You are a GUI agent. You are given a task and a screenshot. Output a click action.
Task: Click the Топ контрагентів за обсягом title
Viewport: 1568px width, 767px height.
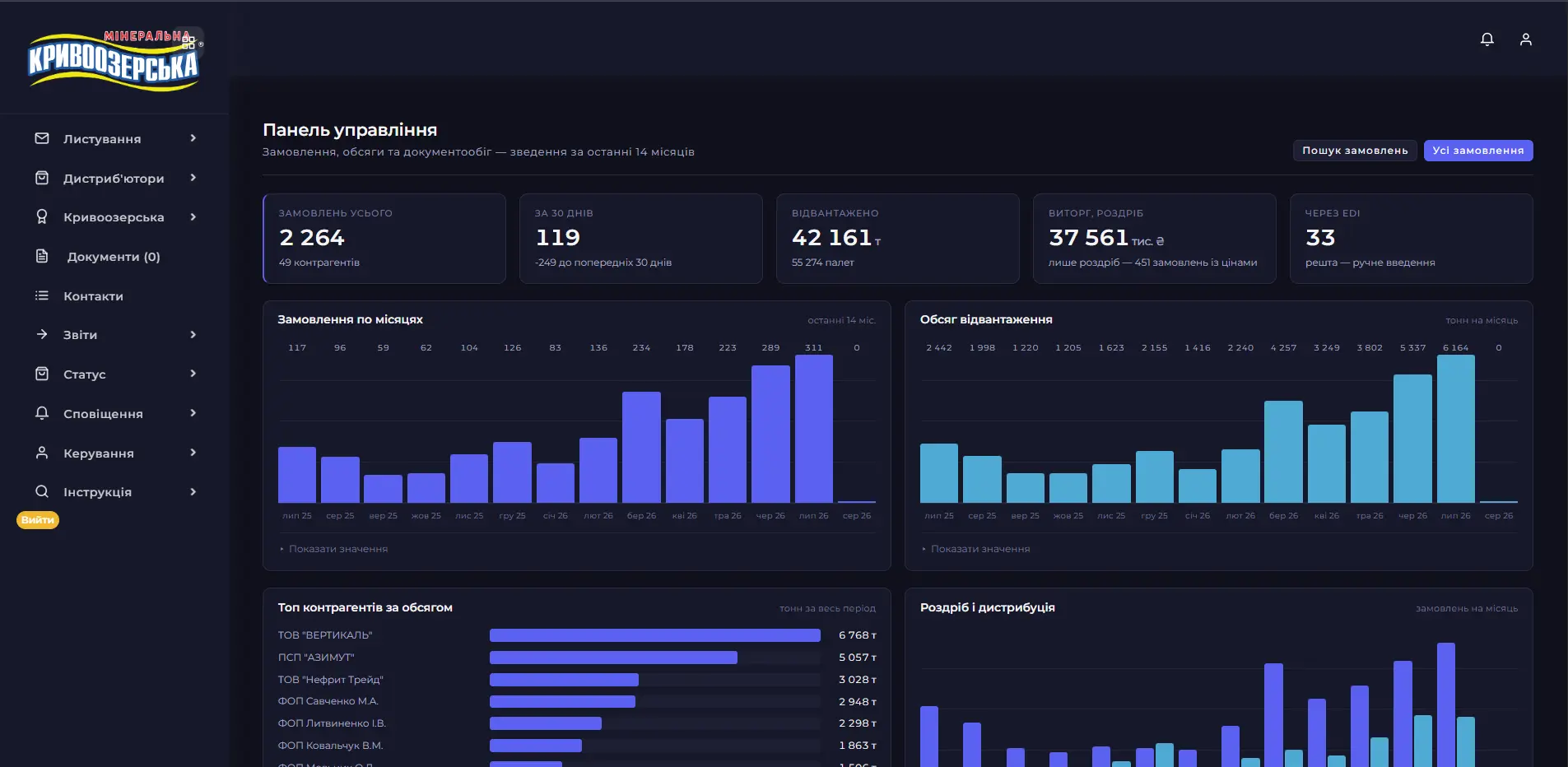365,607
